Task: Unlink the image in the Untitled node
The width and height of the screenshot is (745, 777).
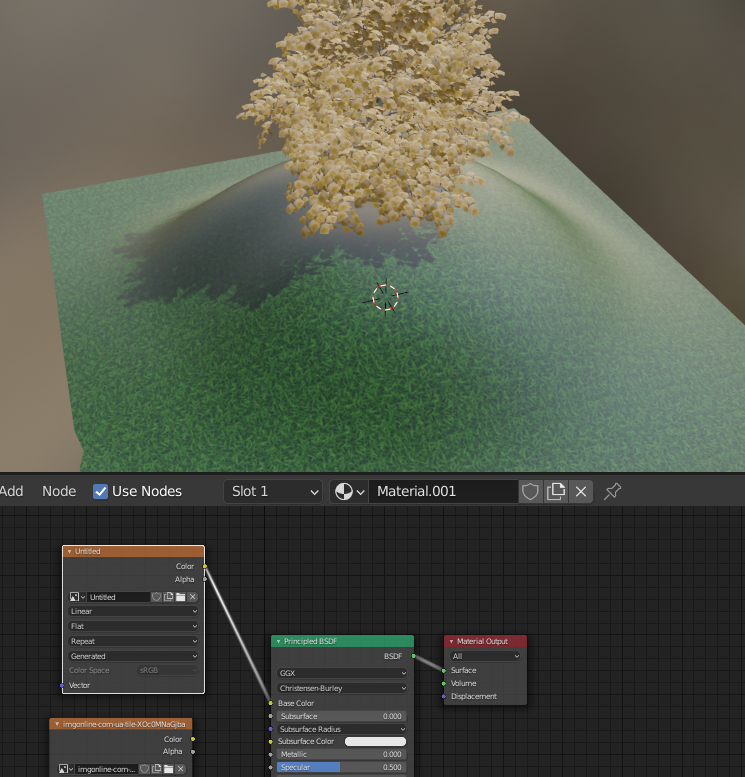Action: pyautogui.click(x=192, y=597)
